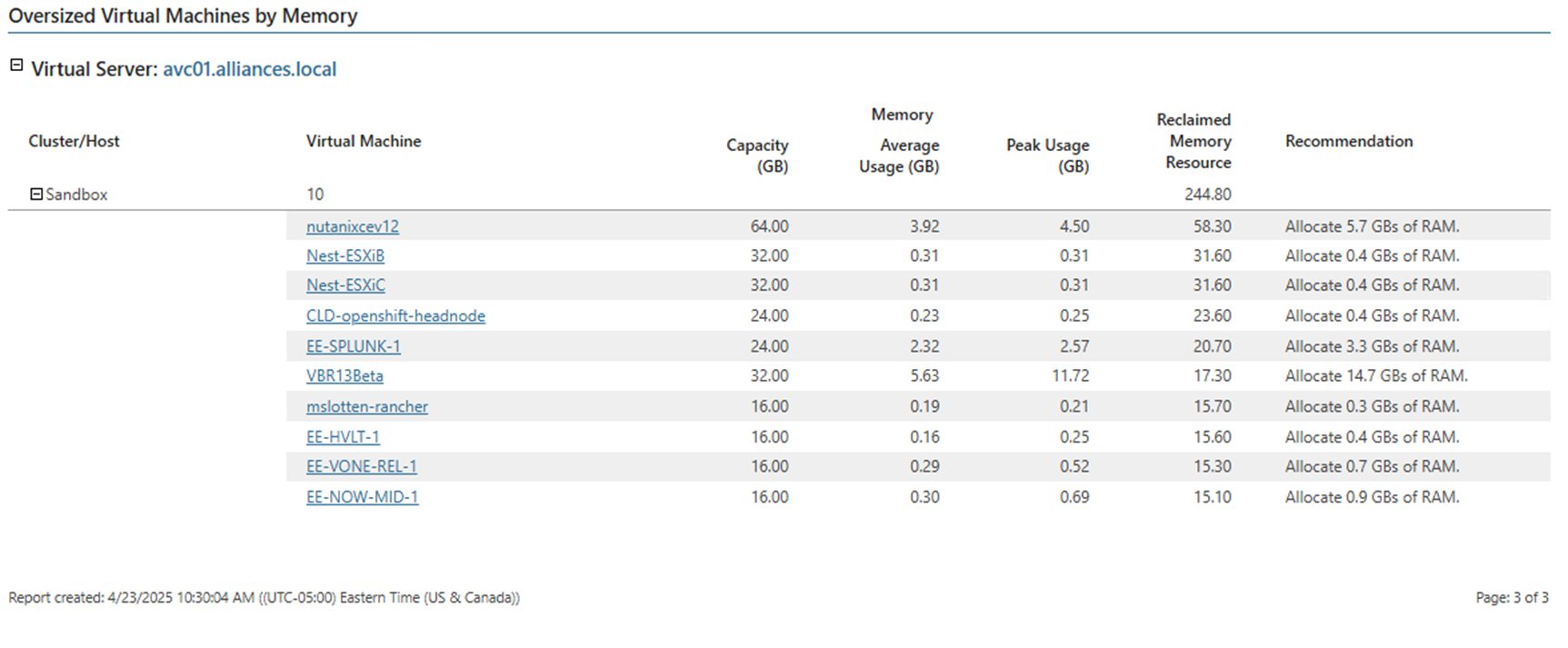Viewport: 1568px width, 648px height.
Task: Open the EE-NOW-MID-1 VM link
Action: coord(362,497)
